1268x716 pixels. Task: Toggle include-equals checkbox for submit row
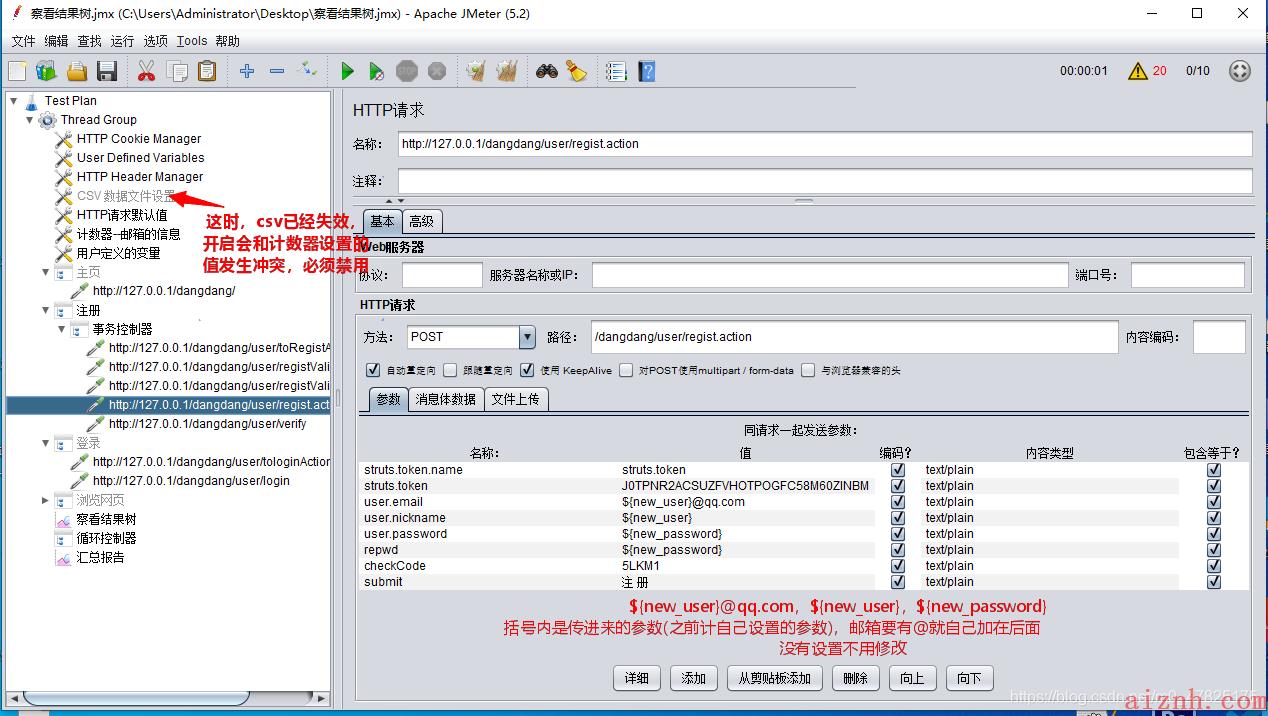(1214, 582)
